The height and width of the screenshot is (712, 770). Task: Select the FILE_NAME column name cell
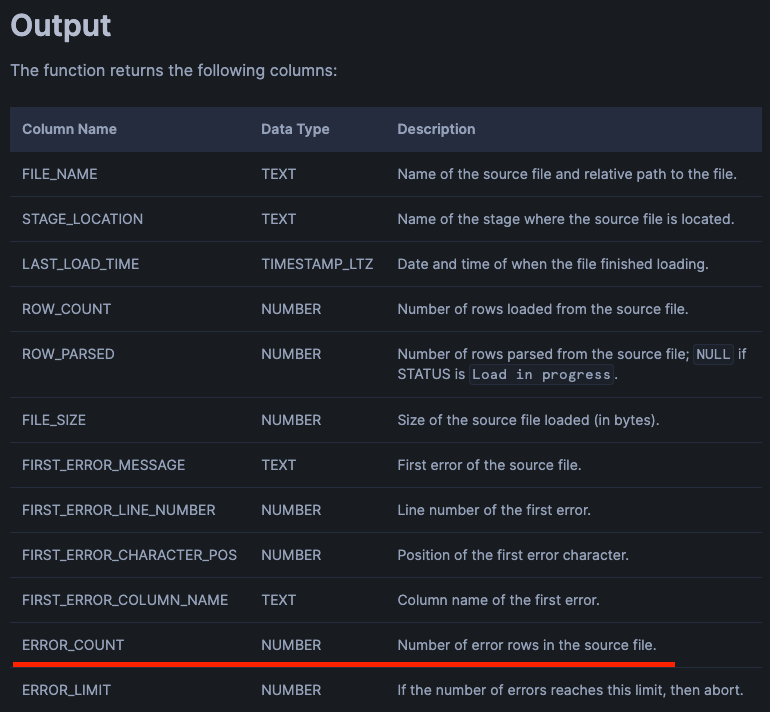[x=60, y=174]
